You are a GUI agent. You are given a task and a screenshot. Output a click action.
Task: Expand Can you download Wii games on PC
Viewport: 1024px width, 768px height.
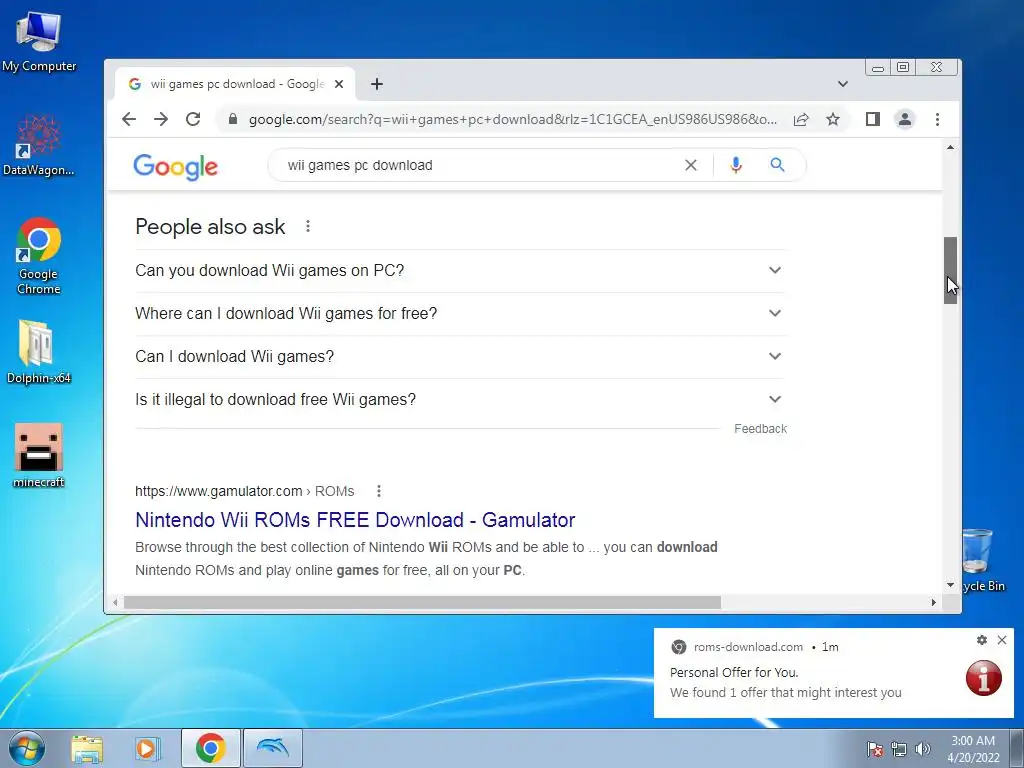pos(460,270)
